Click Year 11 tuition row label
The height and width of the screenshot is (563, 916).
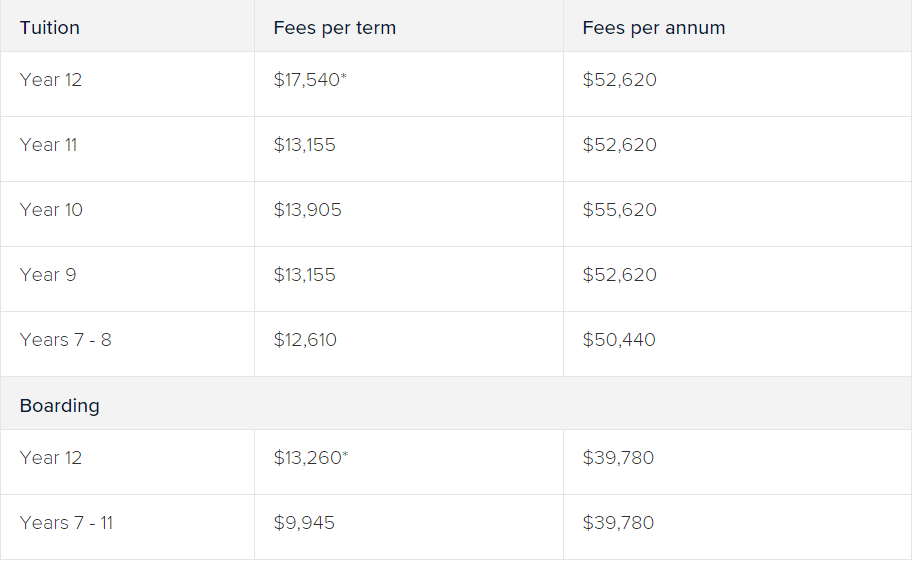coord(48,145)
